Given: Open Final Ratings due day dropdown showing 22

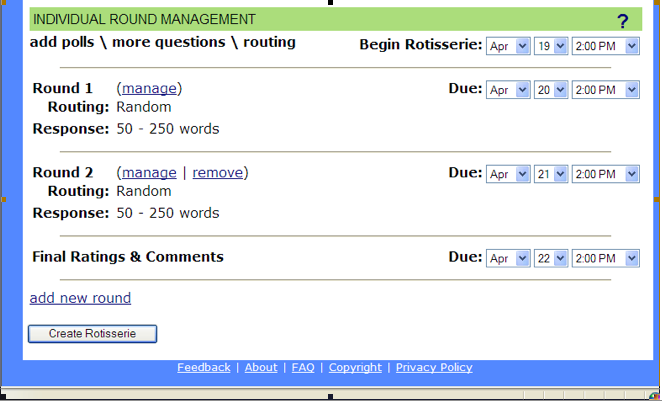Looking at the screenshot, I should [x=551, y=258].
